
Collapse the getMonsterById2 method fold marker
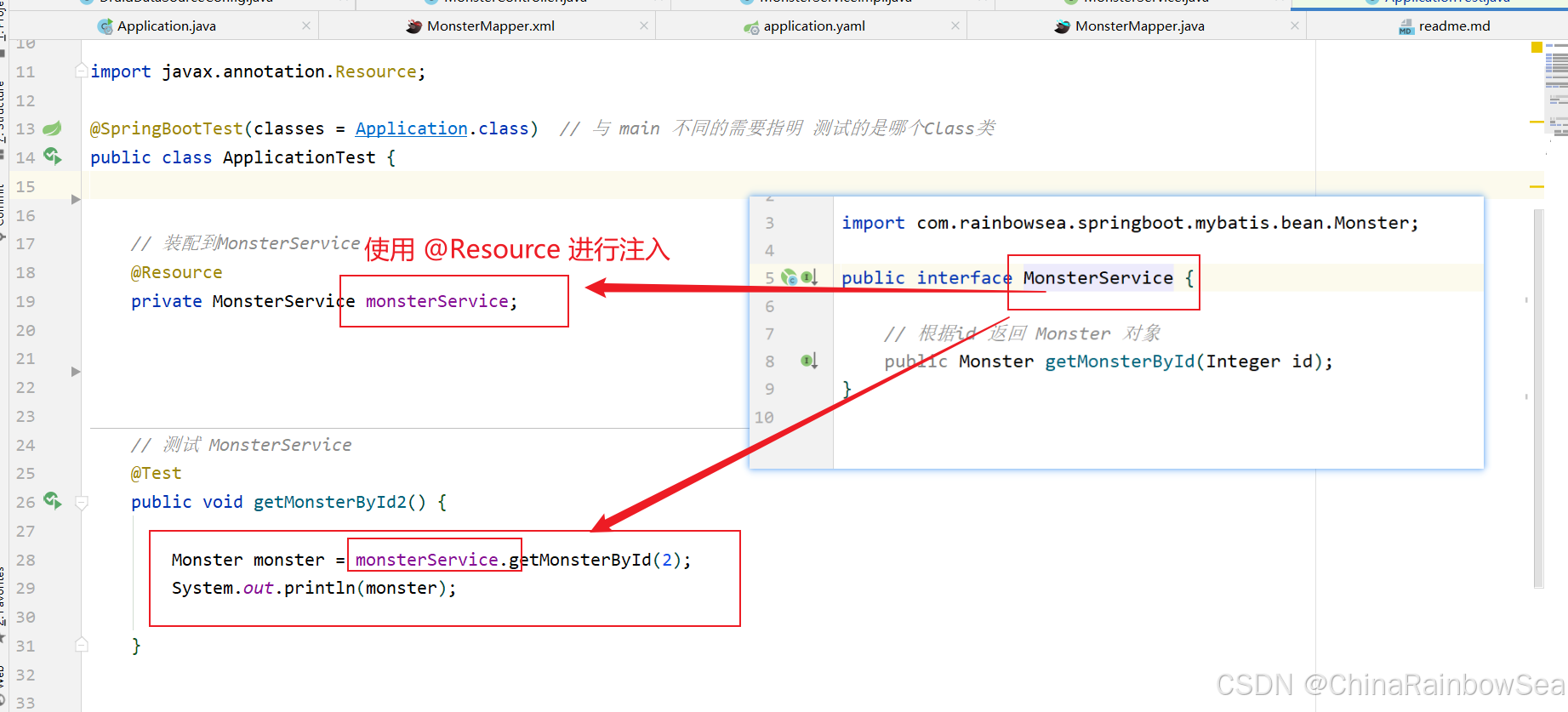[x=82, y=502]
